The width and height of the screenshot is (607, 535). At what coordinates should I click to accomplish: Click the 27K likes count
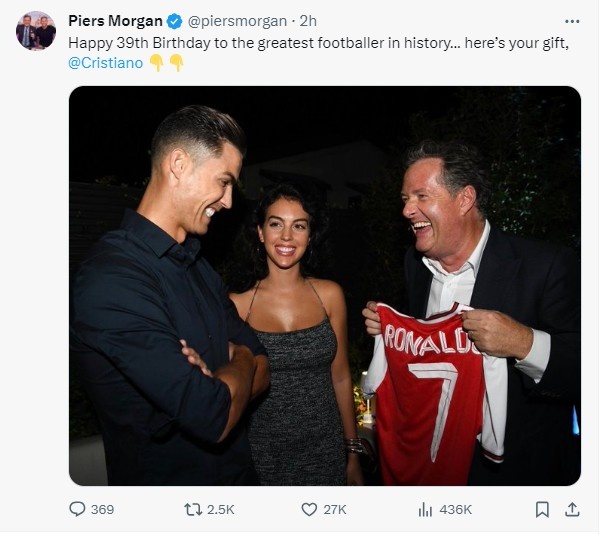point(336,509)
